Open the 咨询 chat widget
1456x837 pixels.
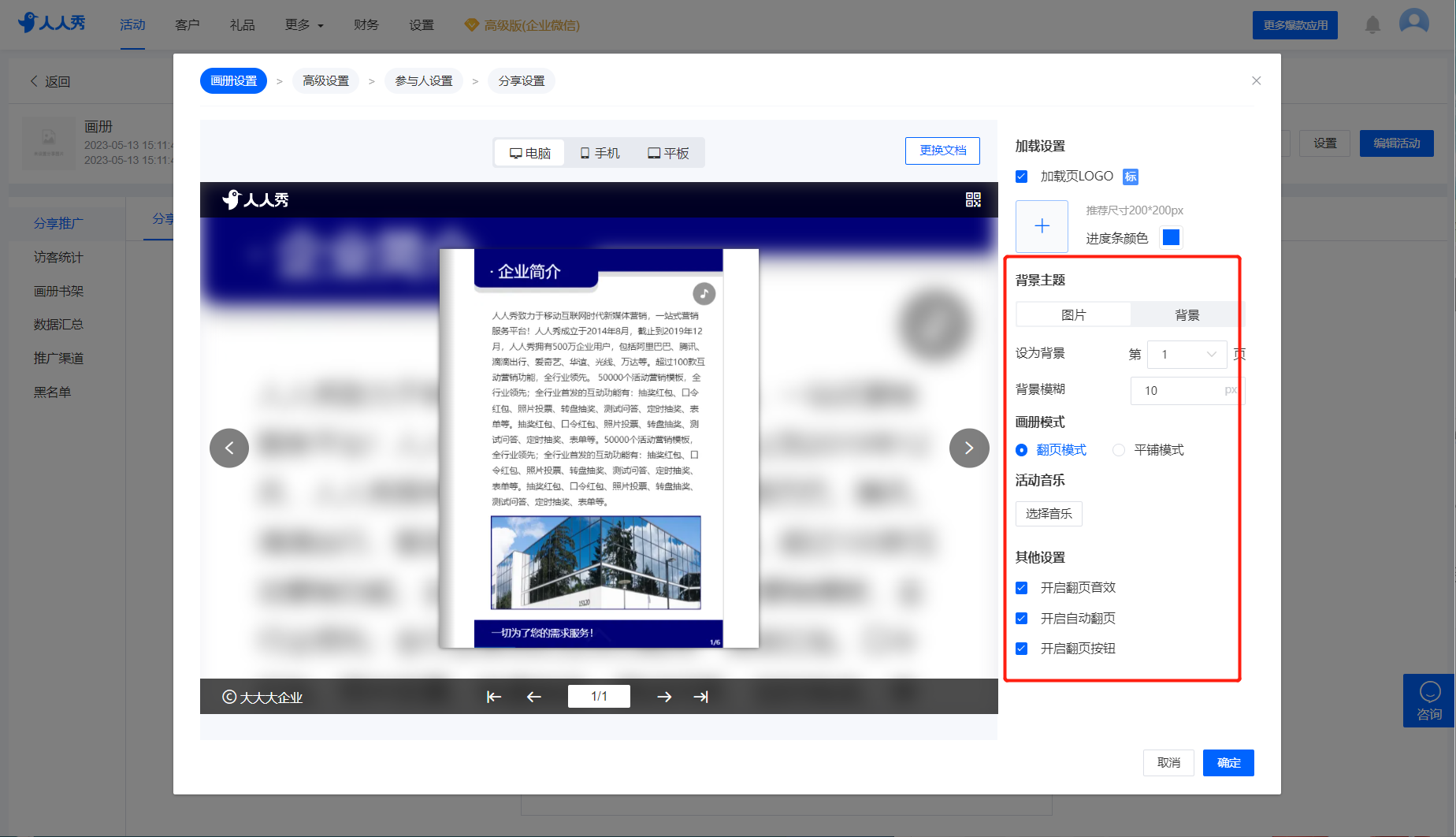[x=1429, y=701]
